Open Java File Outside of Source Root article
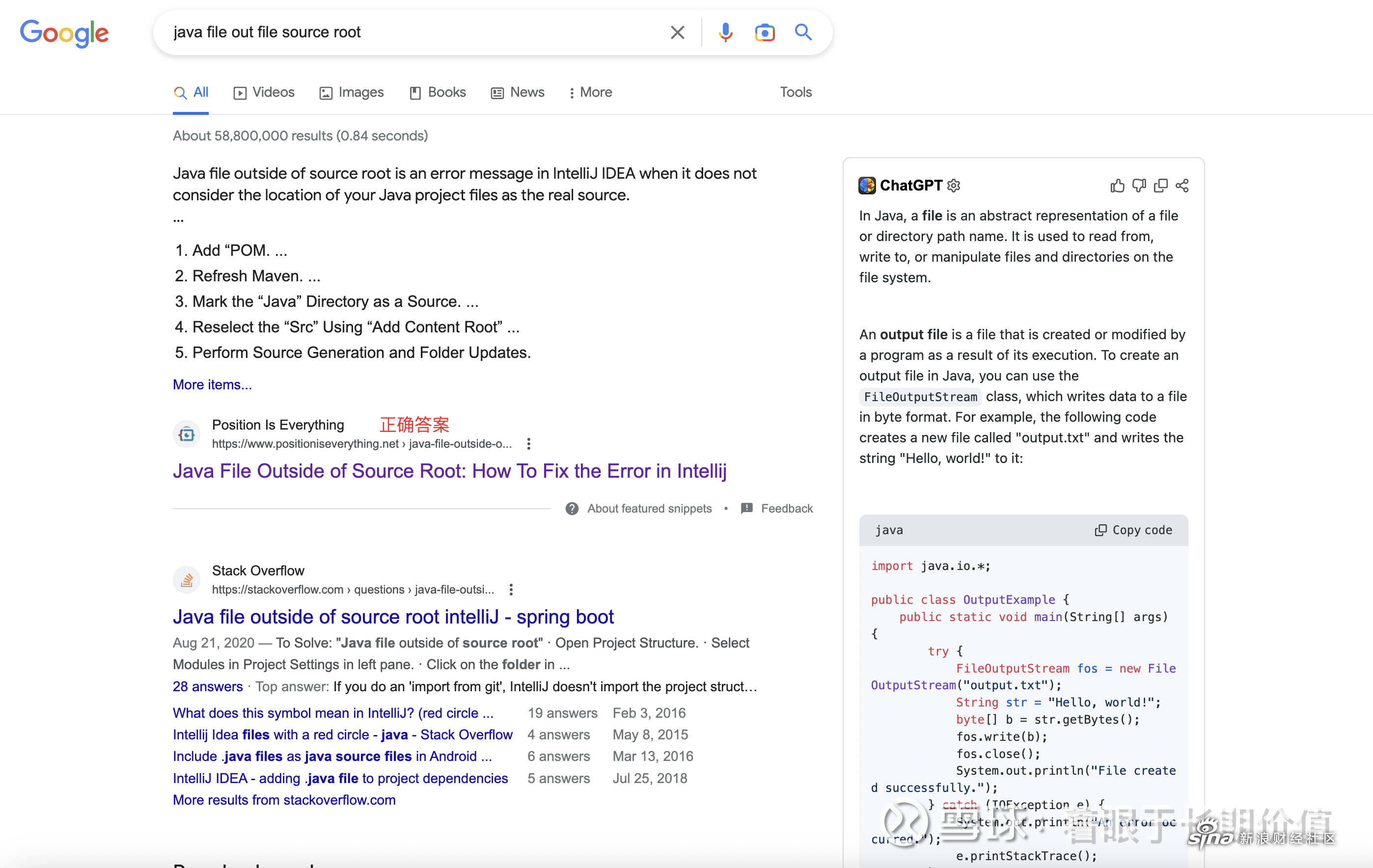 [449, 471]
